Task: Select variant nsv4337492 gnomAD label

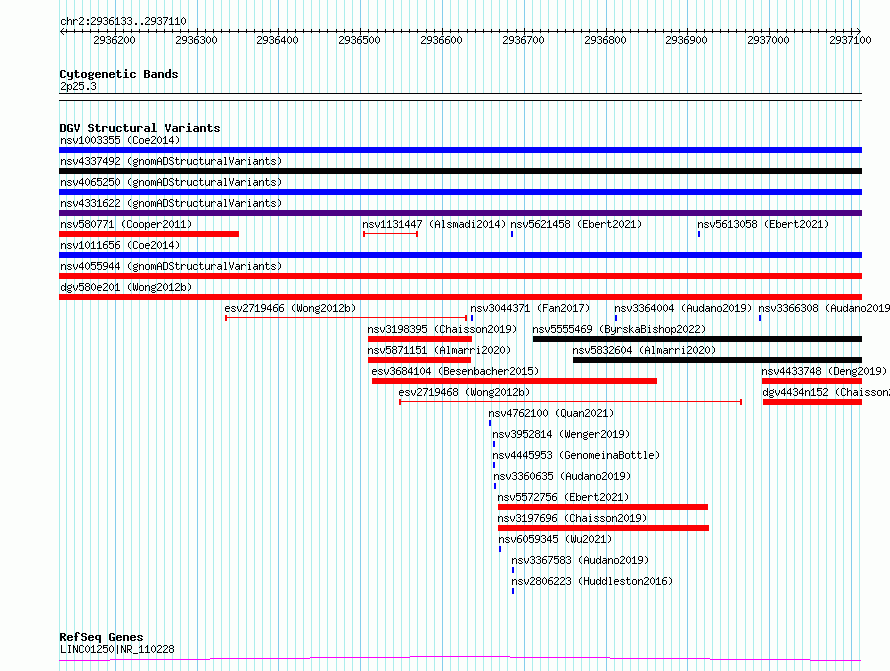Action: [x=171, y=161]
